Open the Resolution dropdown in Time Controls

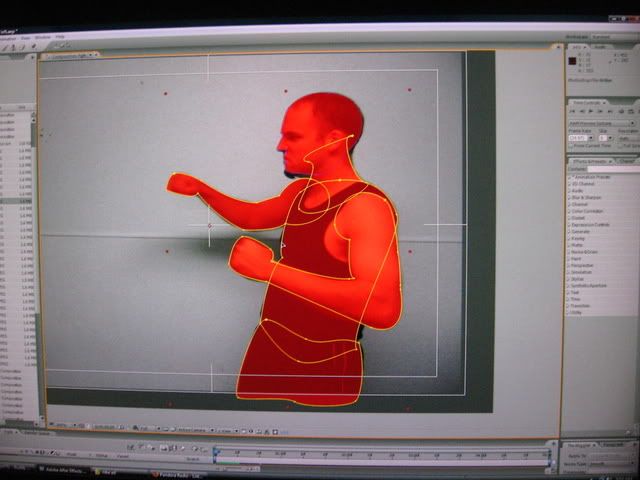(629, 138)
